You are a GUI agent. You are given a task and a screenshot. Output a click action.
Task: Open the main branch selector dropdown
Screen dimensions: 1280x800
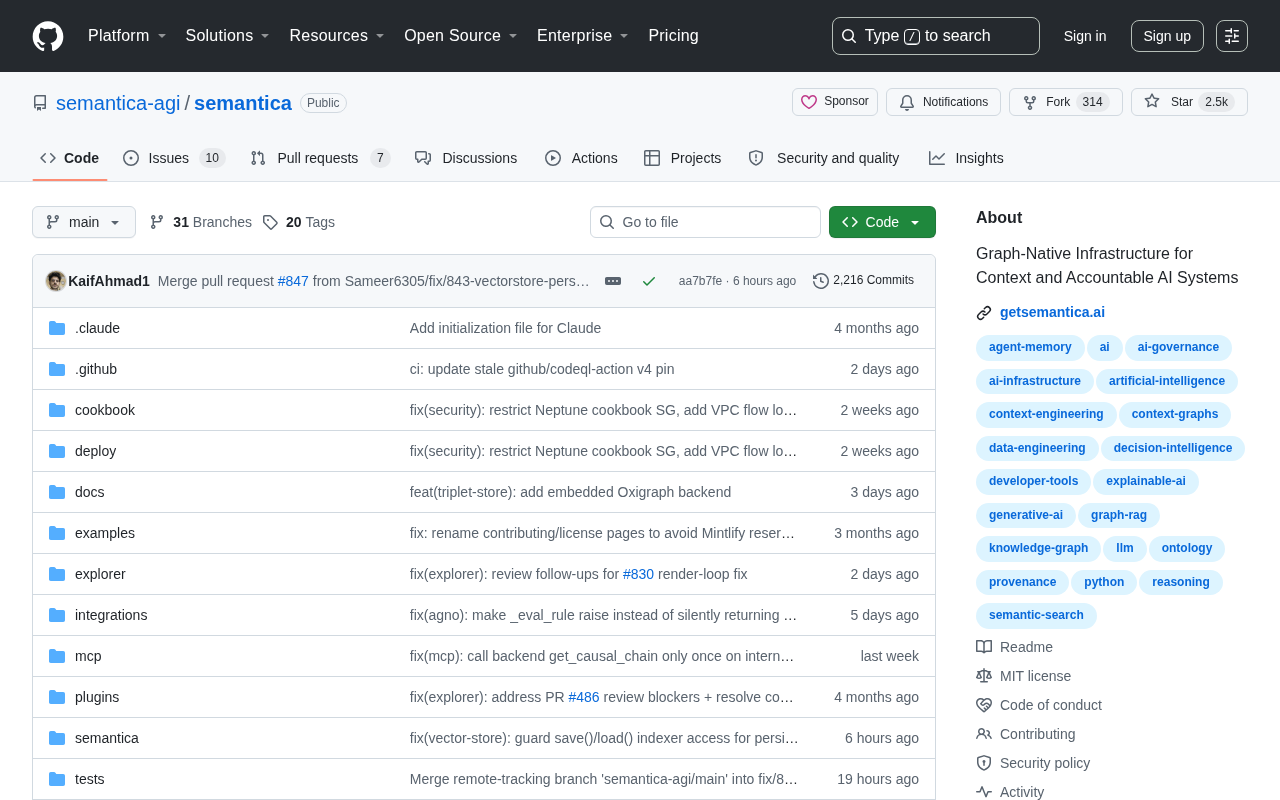pyautogui.click(x=84, y=222)
